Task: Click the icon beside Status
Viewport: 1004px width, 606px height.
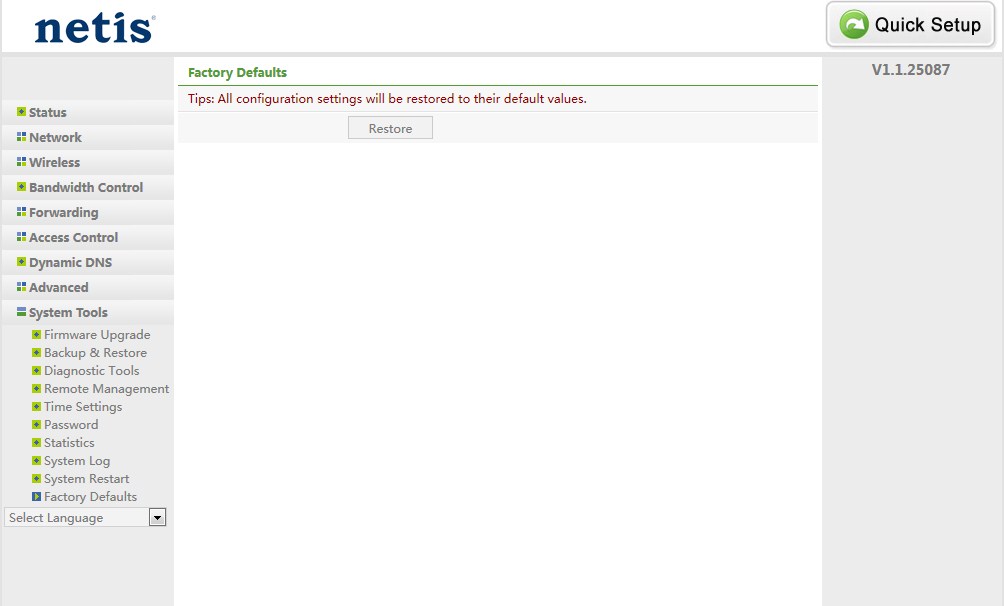Action: tap(21, 112)
